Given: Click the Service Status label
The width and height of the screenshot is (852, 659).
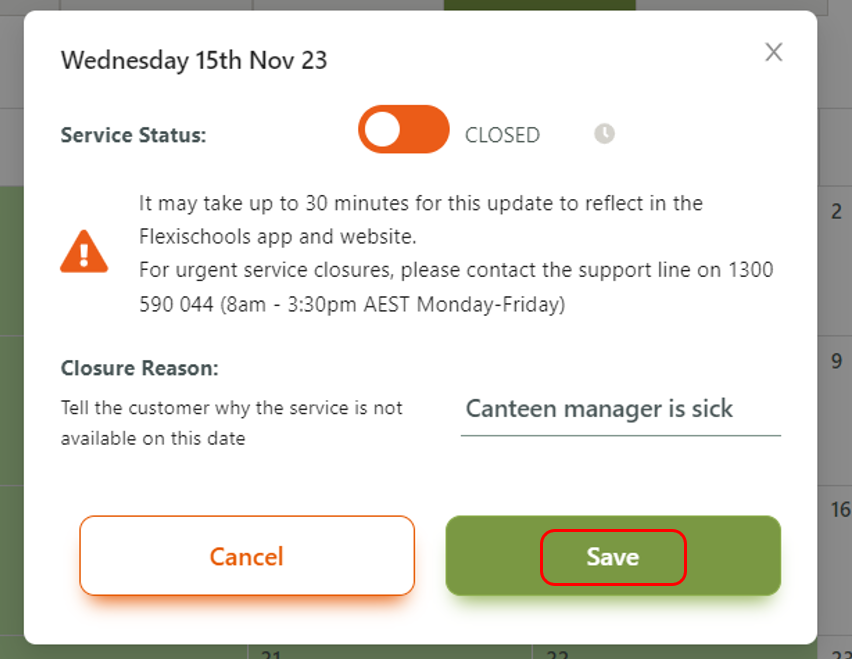Looking at the screenshot, I should (133, 135).
